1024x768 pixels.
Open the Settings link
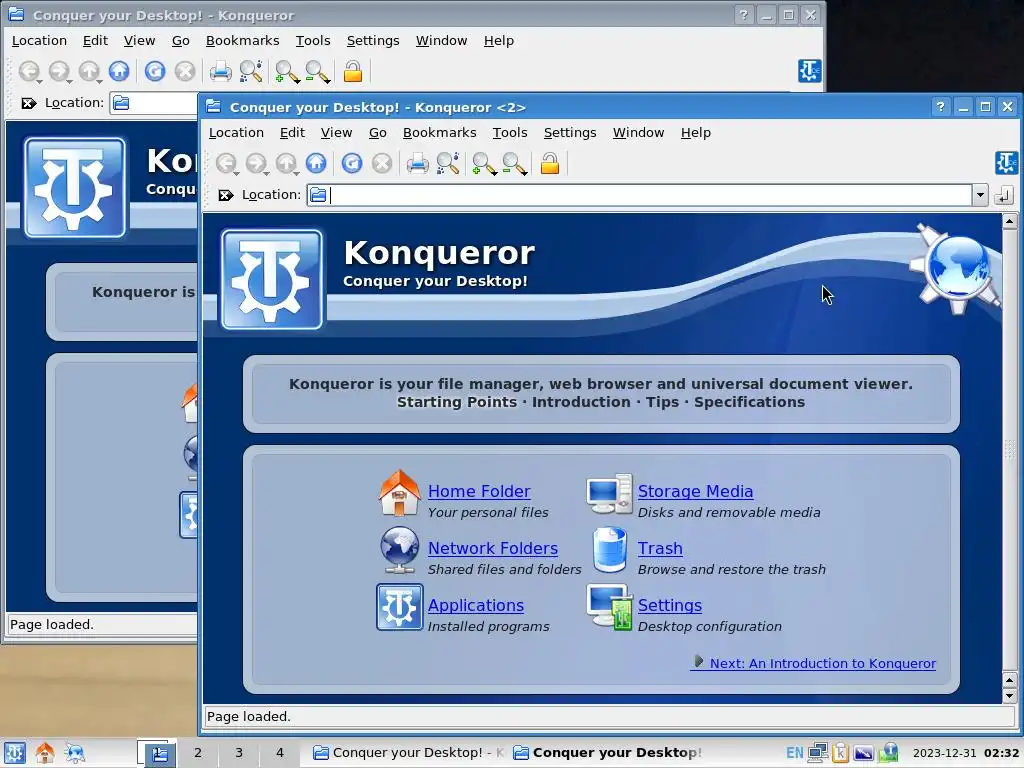670,605
